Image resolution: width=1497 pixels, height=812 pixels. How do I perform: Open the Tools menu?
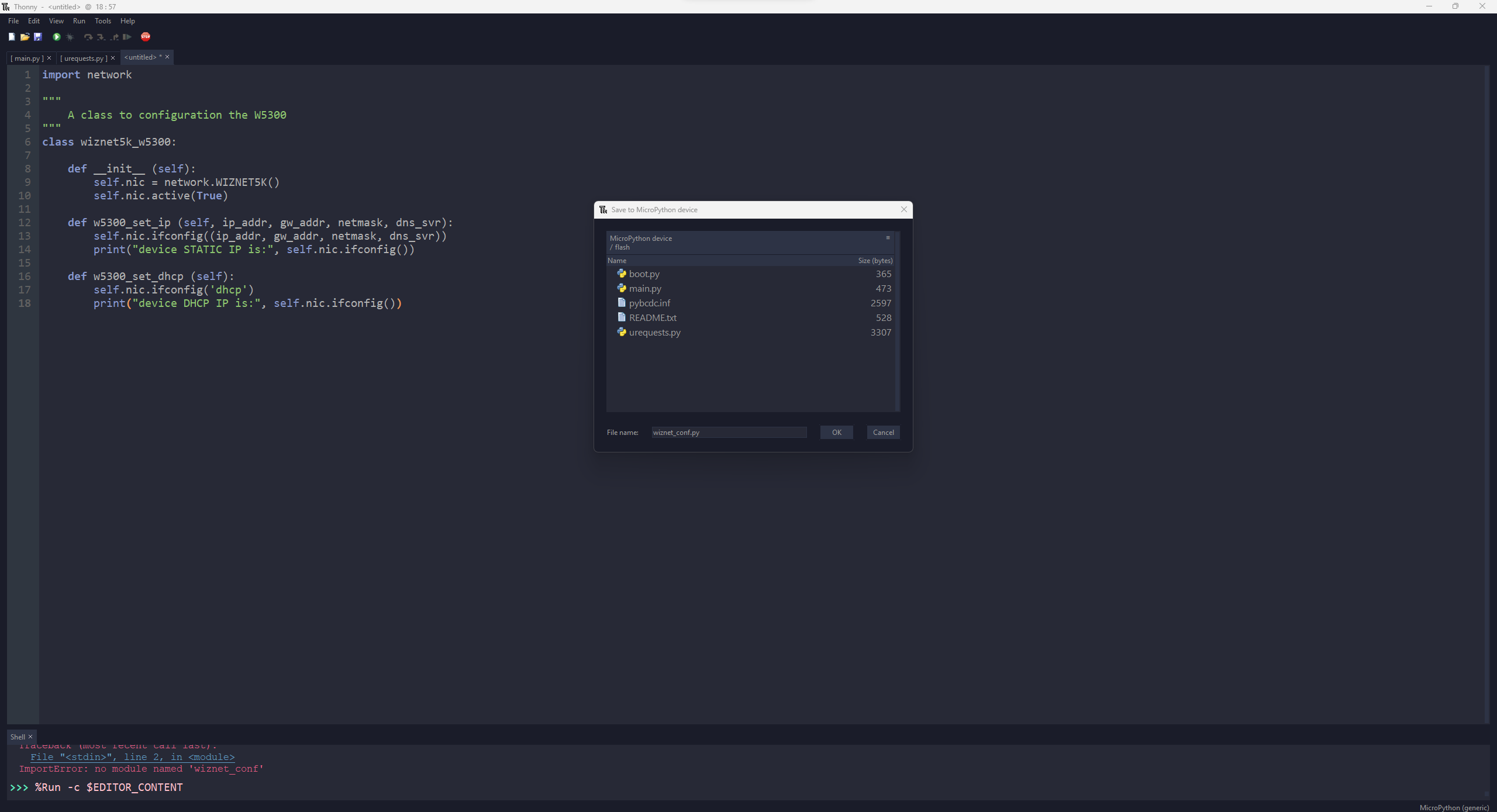coord(102,20)
